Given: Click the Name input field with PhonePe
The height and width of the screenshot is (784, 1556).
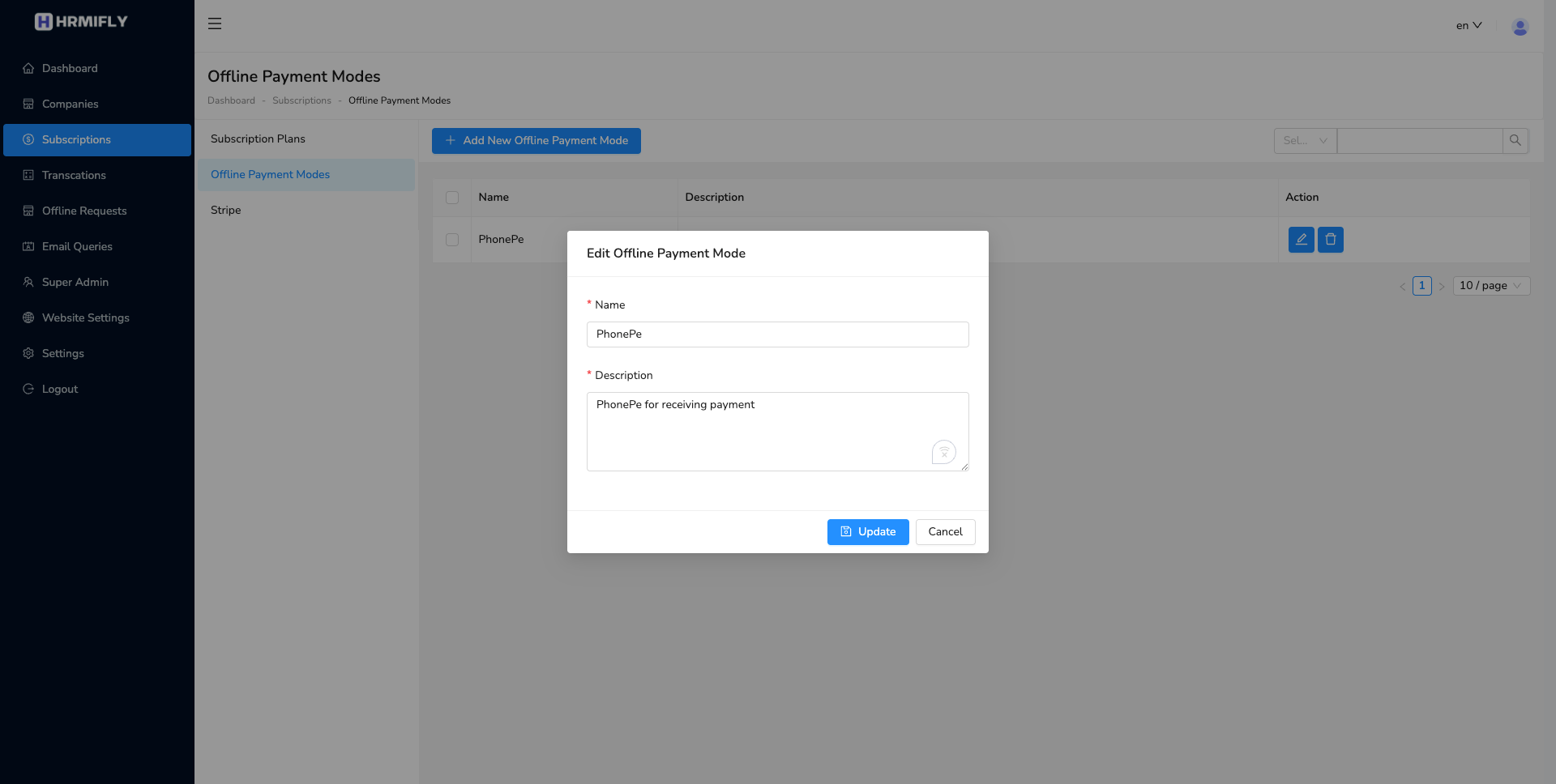Looking at the screenshot, I should pos(778,334).
